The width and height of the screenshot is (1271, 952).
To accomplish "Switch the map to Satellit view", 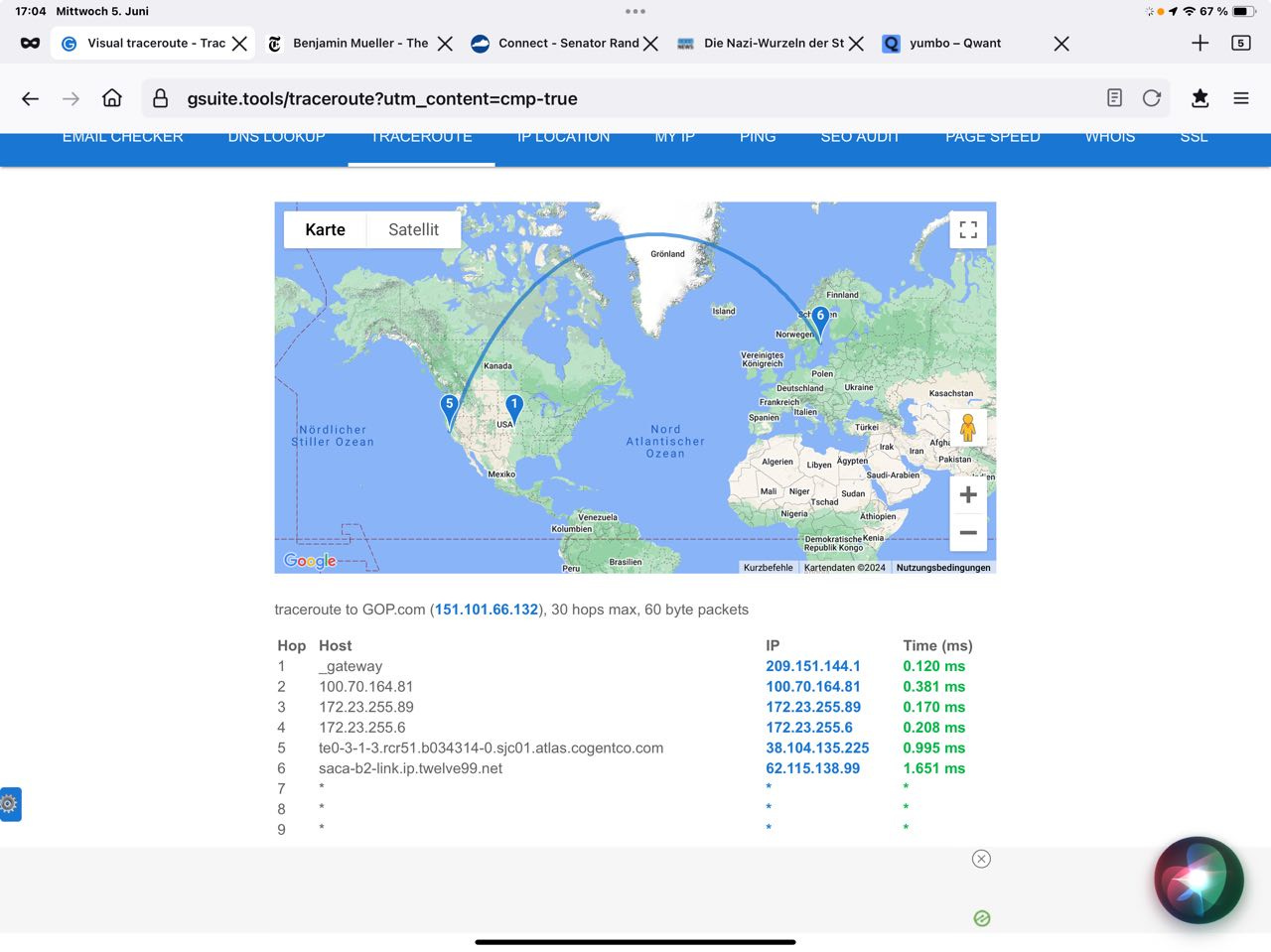I will 413,229.
